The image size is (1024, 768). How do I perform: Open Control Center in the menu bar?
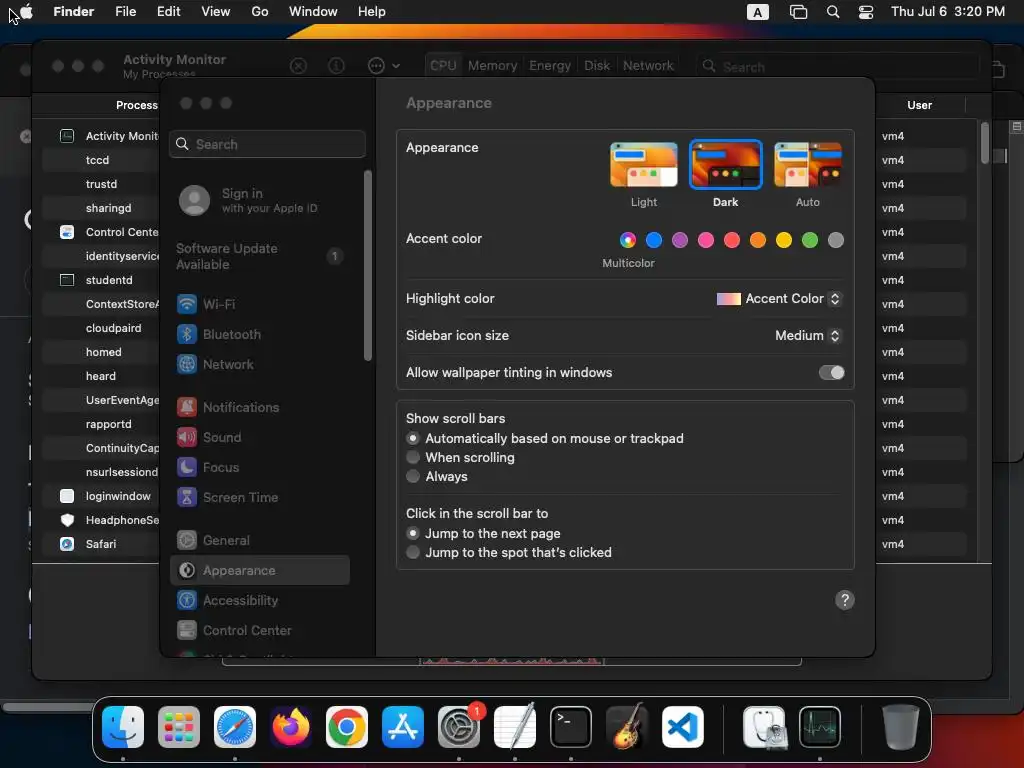click(x=866, y=12)
